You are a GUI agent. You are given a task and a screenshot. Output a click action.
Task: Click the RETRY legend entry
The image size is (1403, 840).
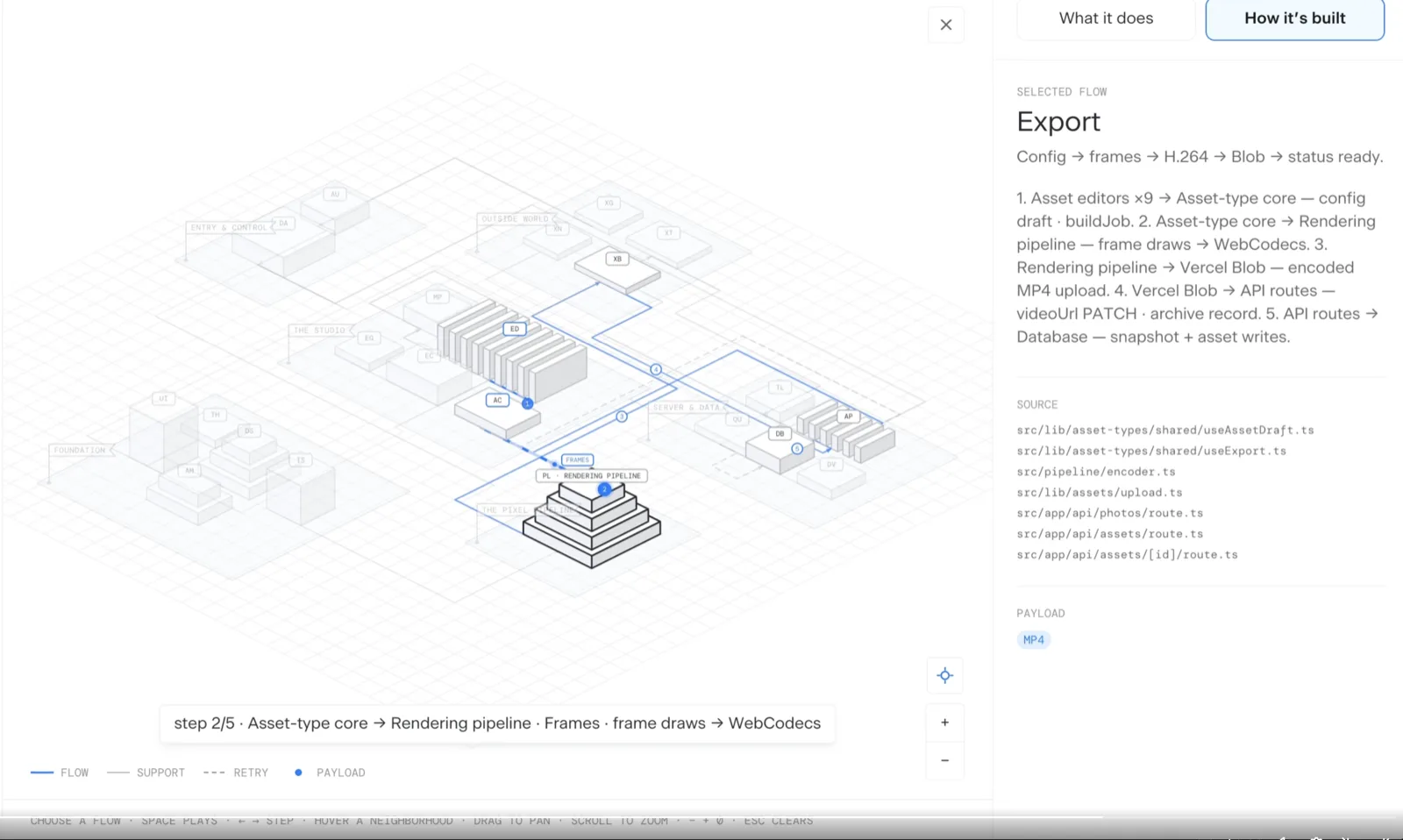point(236,772)
